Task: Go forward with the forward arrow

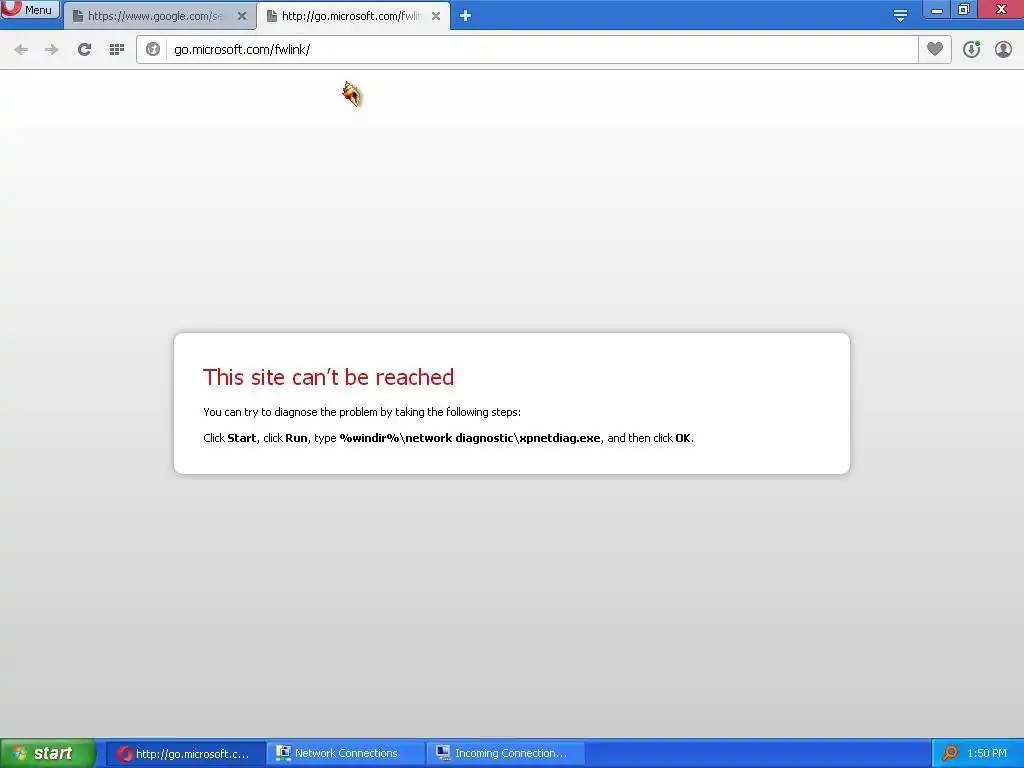Action: click(52, 50)
